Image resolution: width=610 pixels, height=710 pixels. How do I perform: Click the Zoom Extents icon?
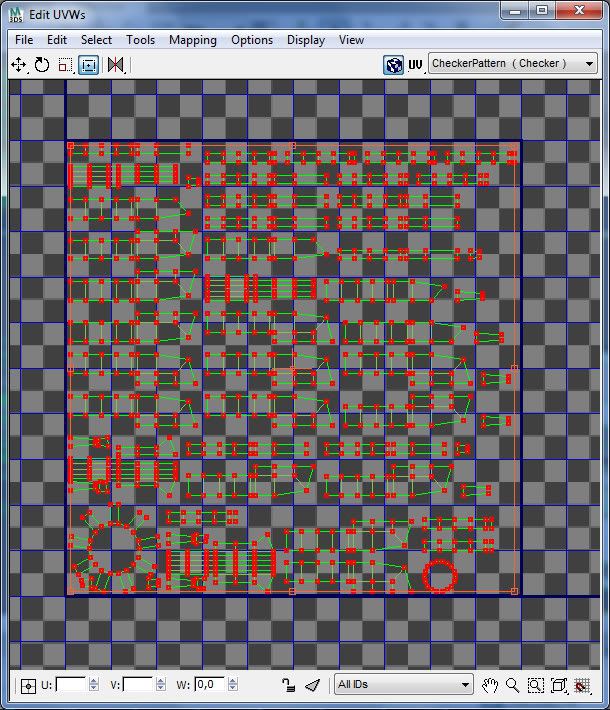pos(559,686)
